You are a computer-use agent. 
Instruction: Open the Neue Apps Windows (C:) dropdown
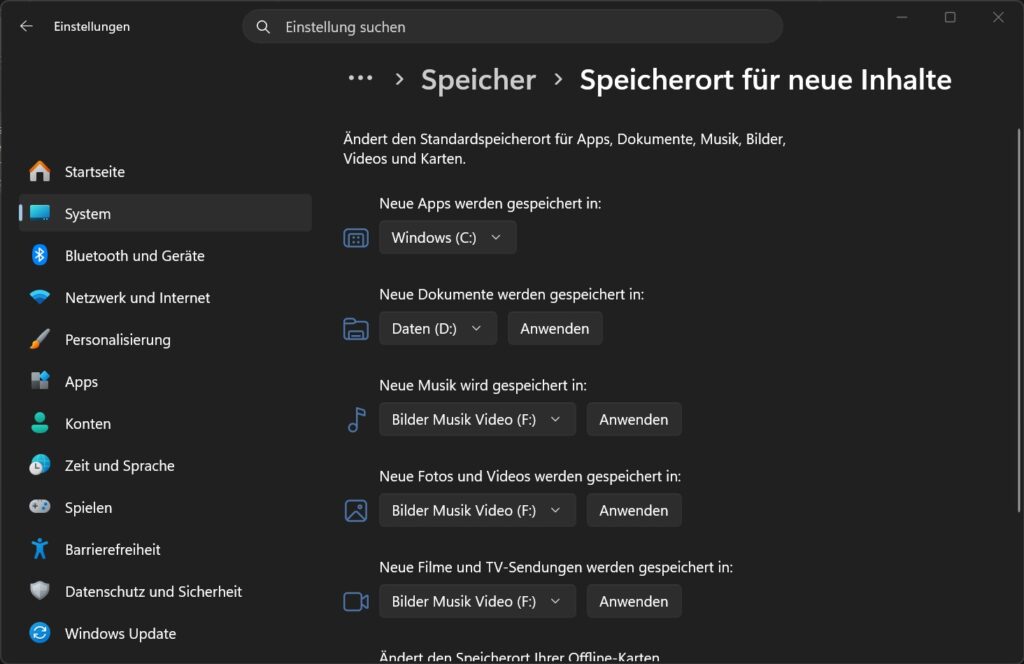pyautogui.click(x=447, y=238)
